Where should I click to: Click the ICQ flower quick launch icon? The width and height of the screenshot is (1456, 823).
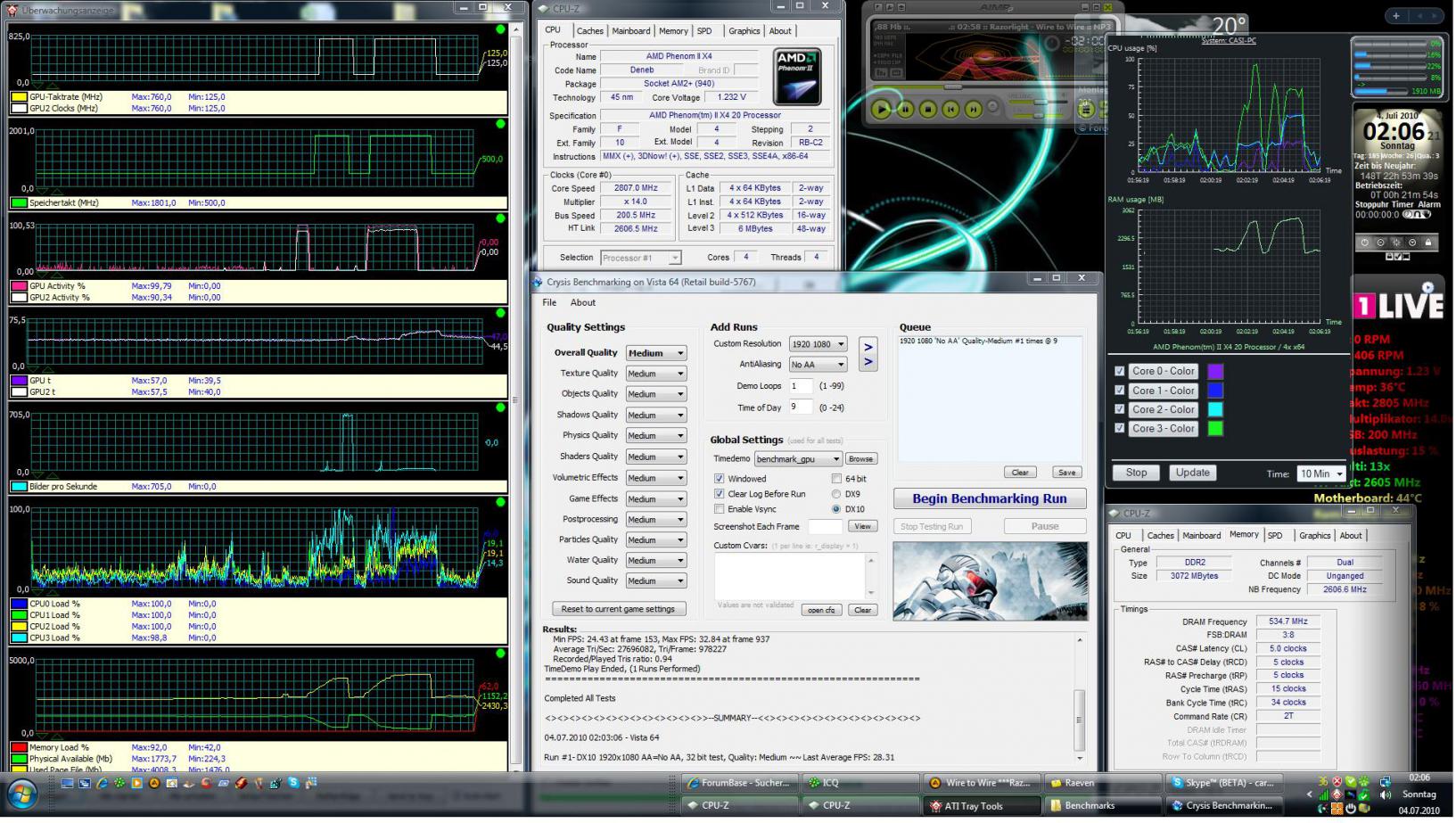(x=119, y=783)
